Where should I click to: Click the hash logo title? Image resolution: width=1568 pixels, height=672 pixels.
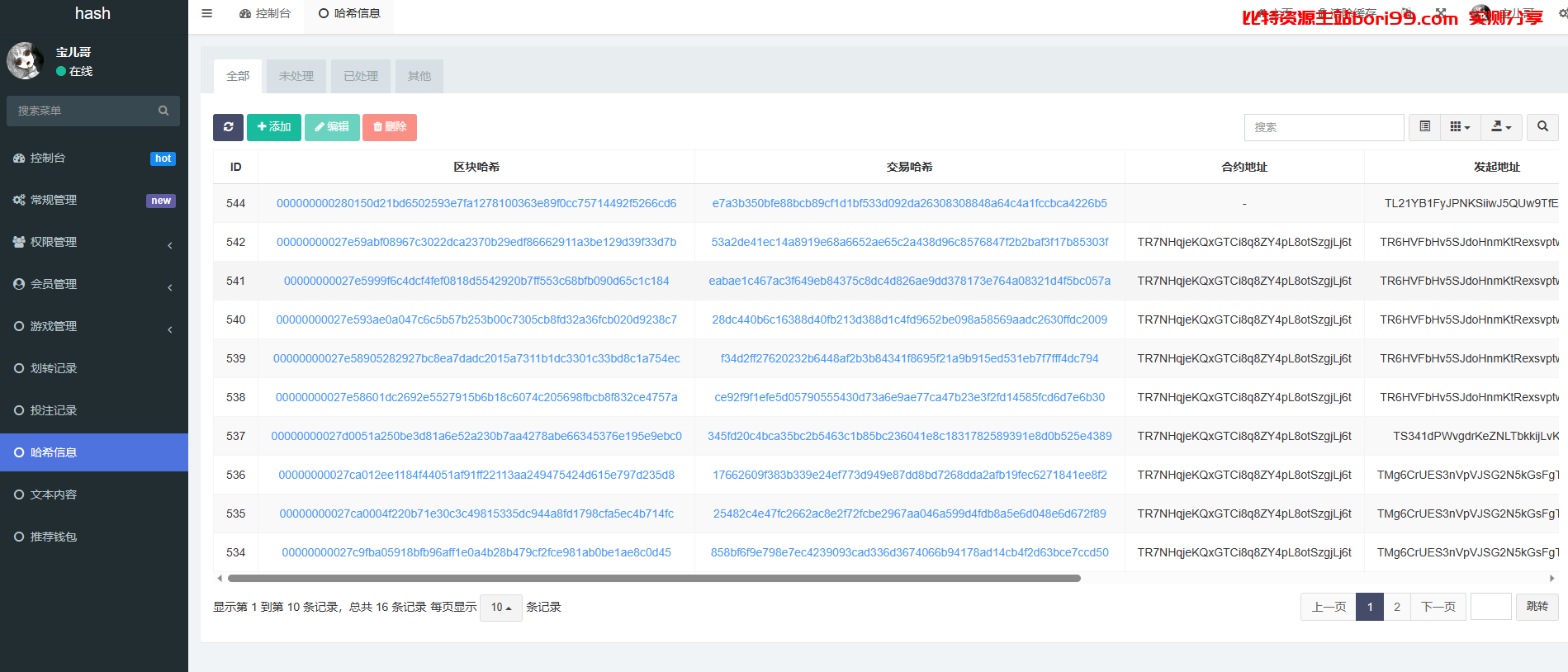click(92, 13)
